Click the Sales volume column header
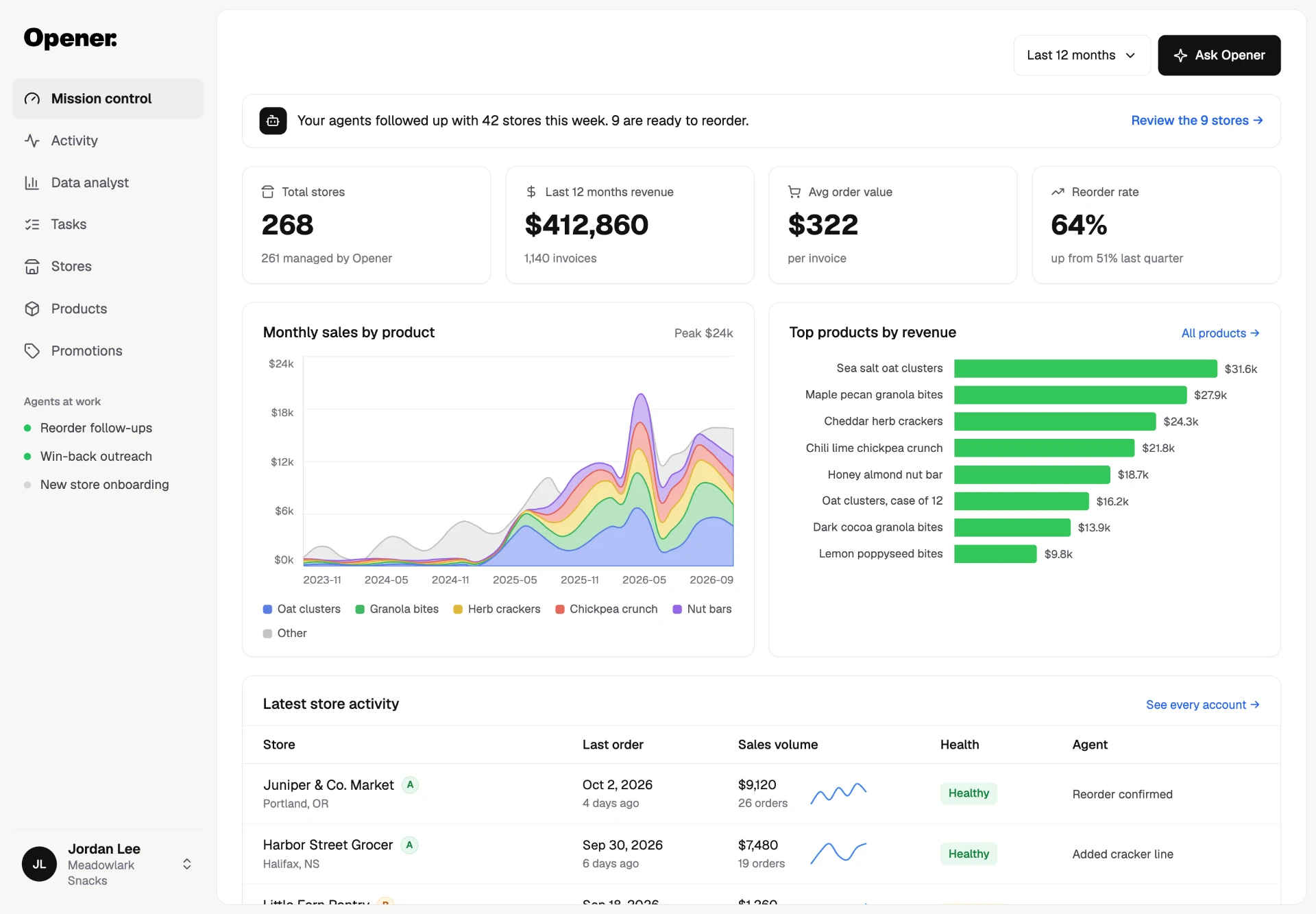 pyautogui.click(x=778, y=745)
